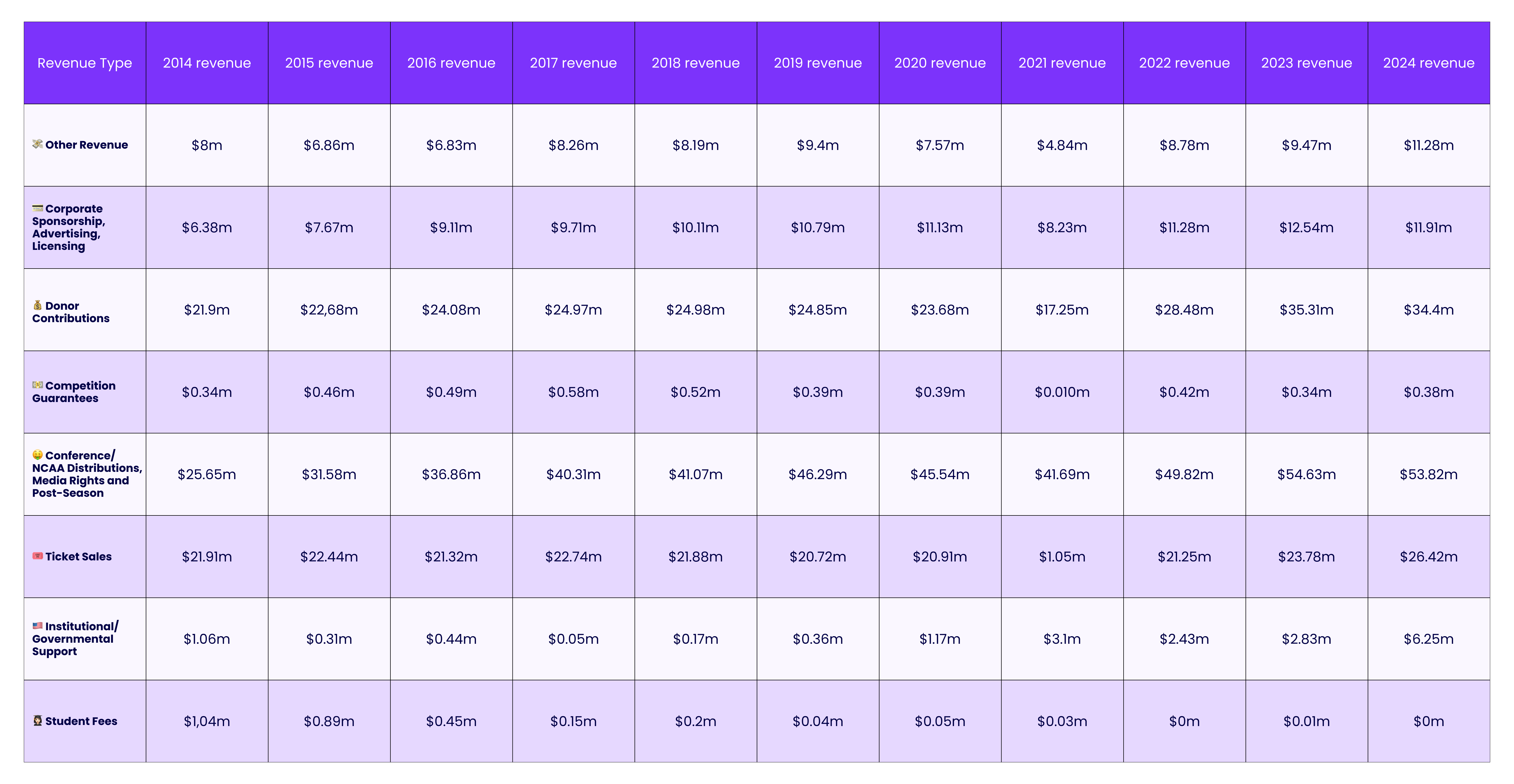Select the 2014 revenue column header
1514x784 pixels.
[x=207, y=63]
